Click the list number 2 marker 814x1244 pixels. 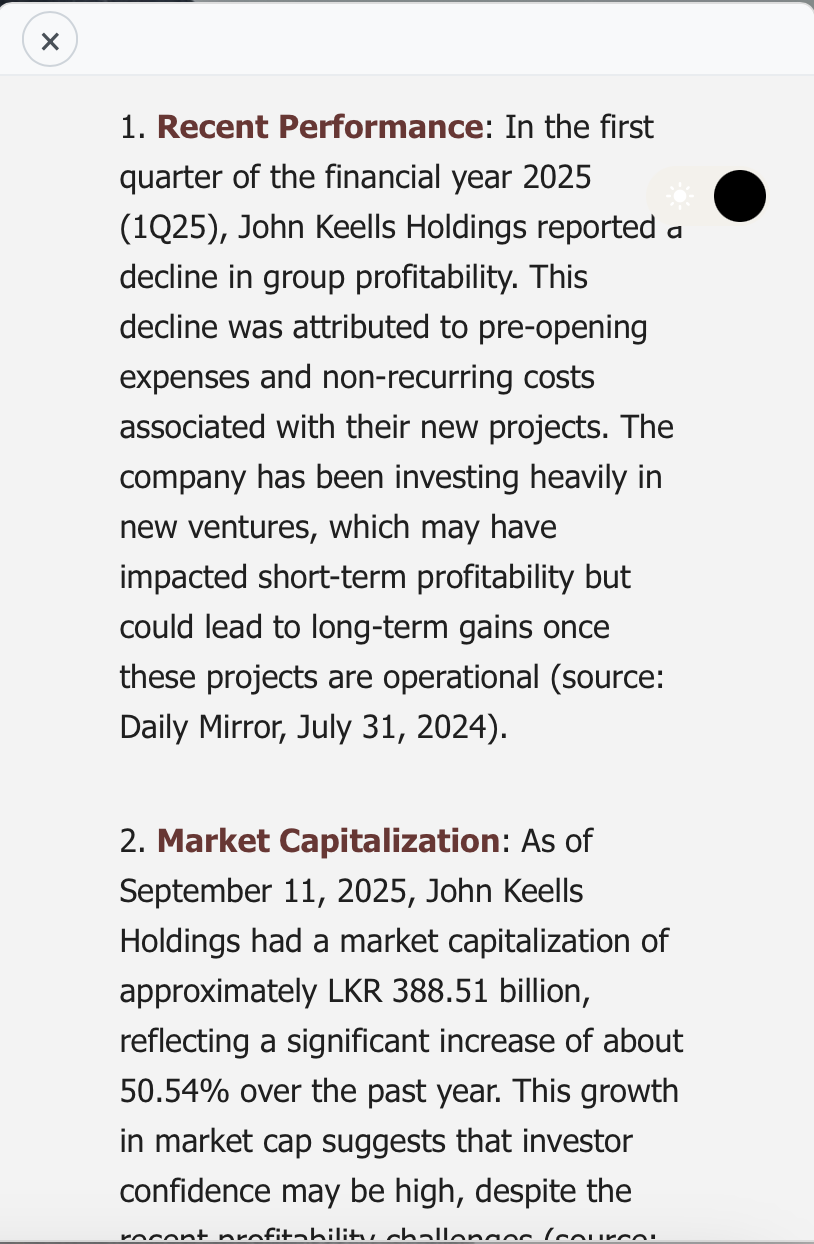point(134,840)
